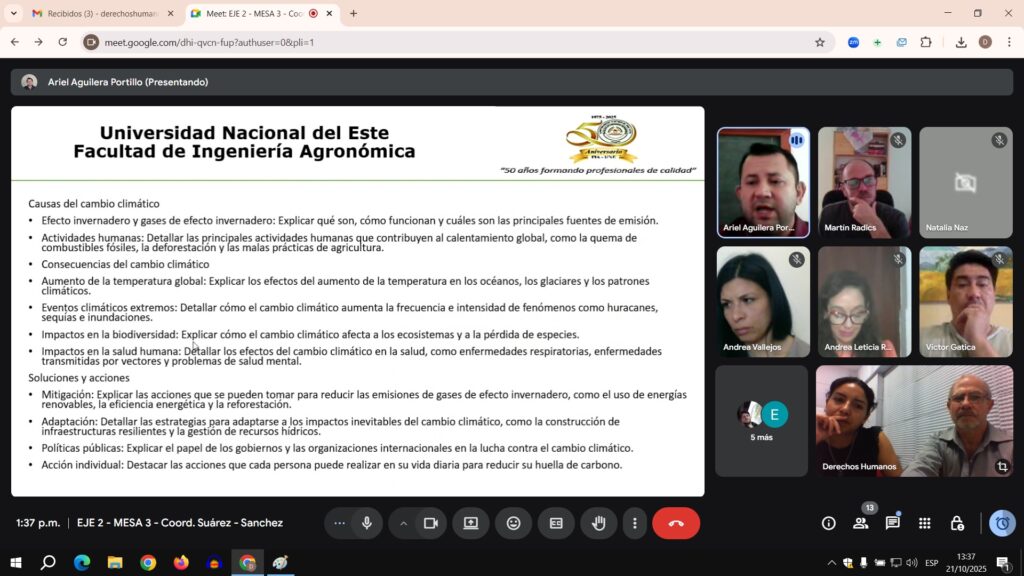Bookmark the page with the star icon
This screenshot has height=576, width=1024.
[819, 43]
